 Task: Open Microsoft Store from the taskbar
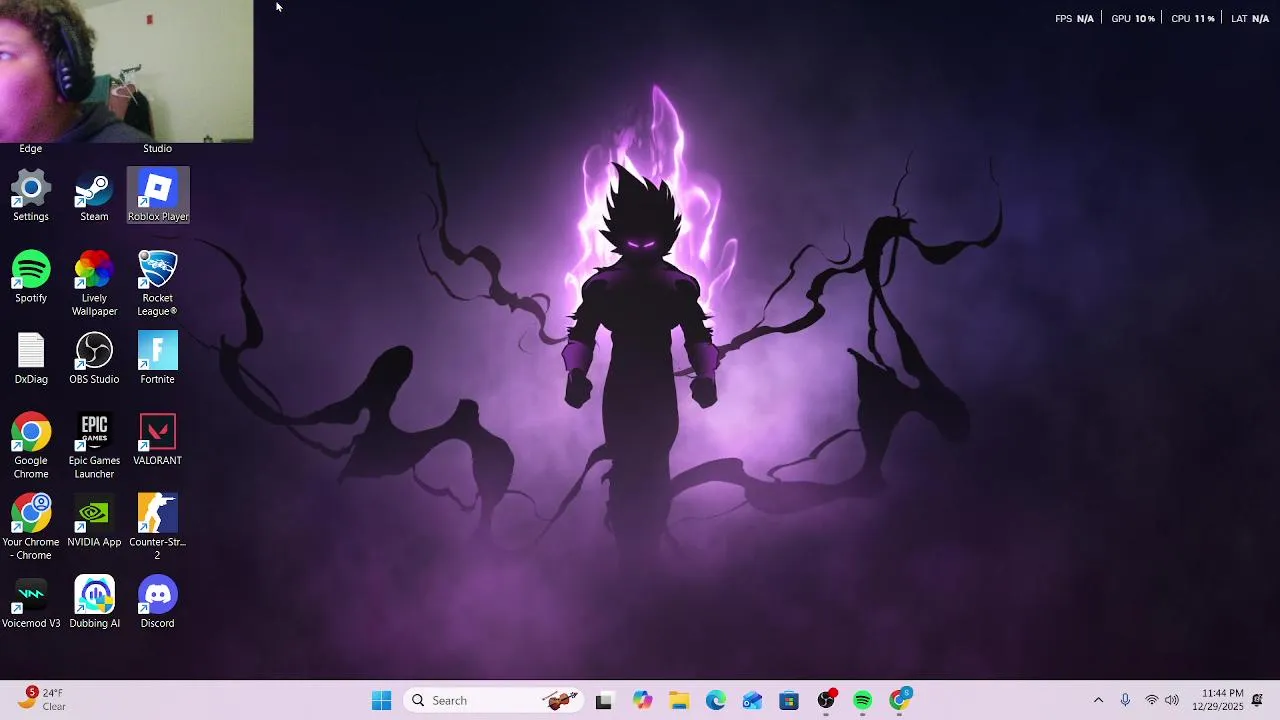pyautogui.click(x=789, y=701)
